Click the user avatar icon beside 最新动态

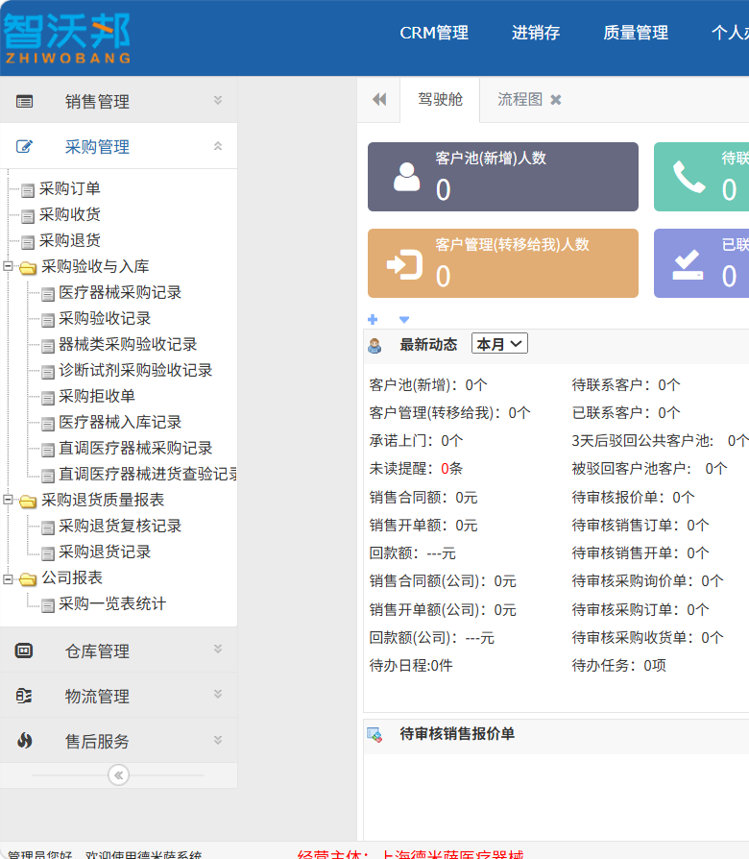[x=375, y=346]
